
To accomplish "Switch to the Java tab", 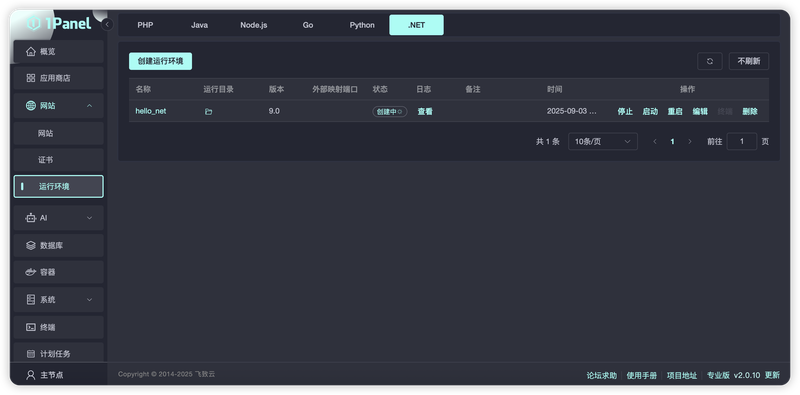I will (x=199, y=25).
